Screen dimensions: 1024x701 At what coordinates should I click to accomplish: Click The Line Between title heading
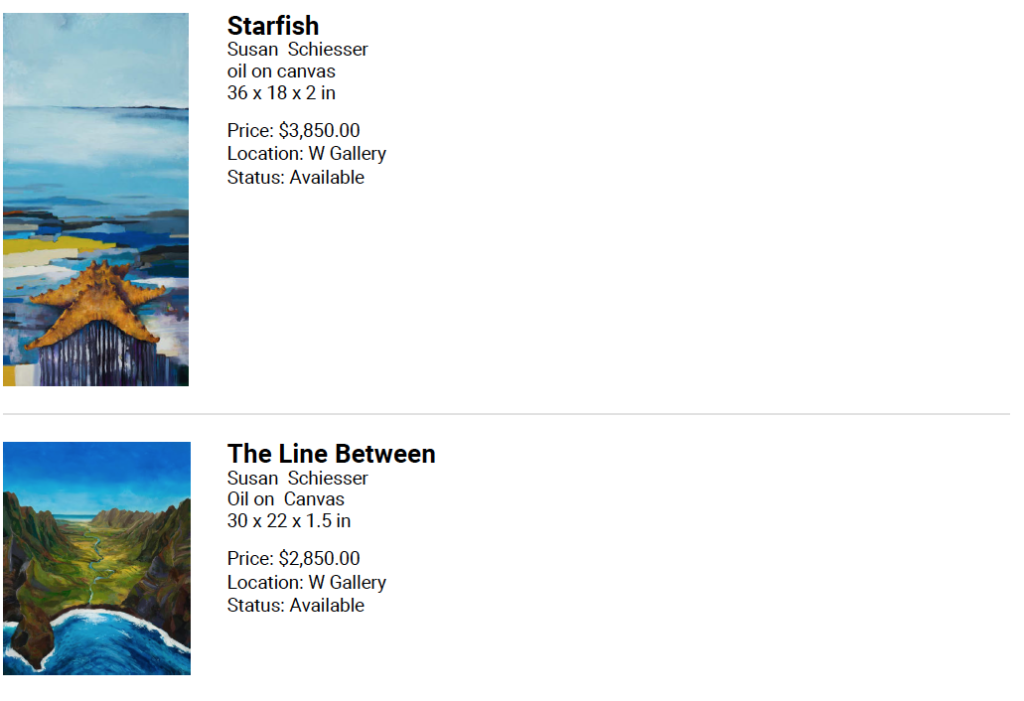pos(331,454)
